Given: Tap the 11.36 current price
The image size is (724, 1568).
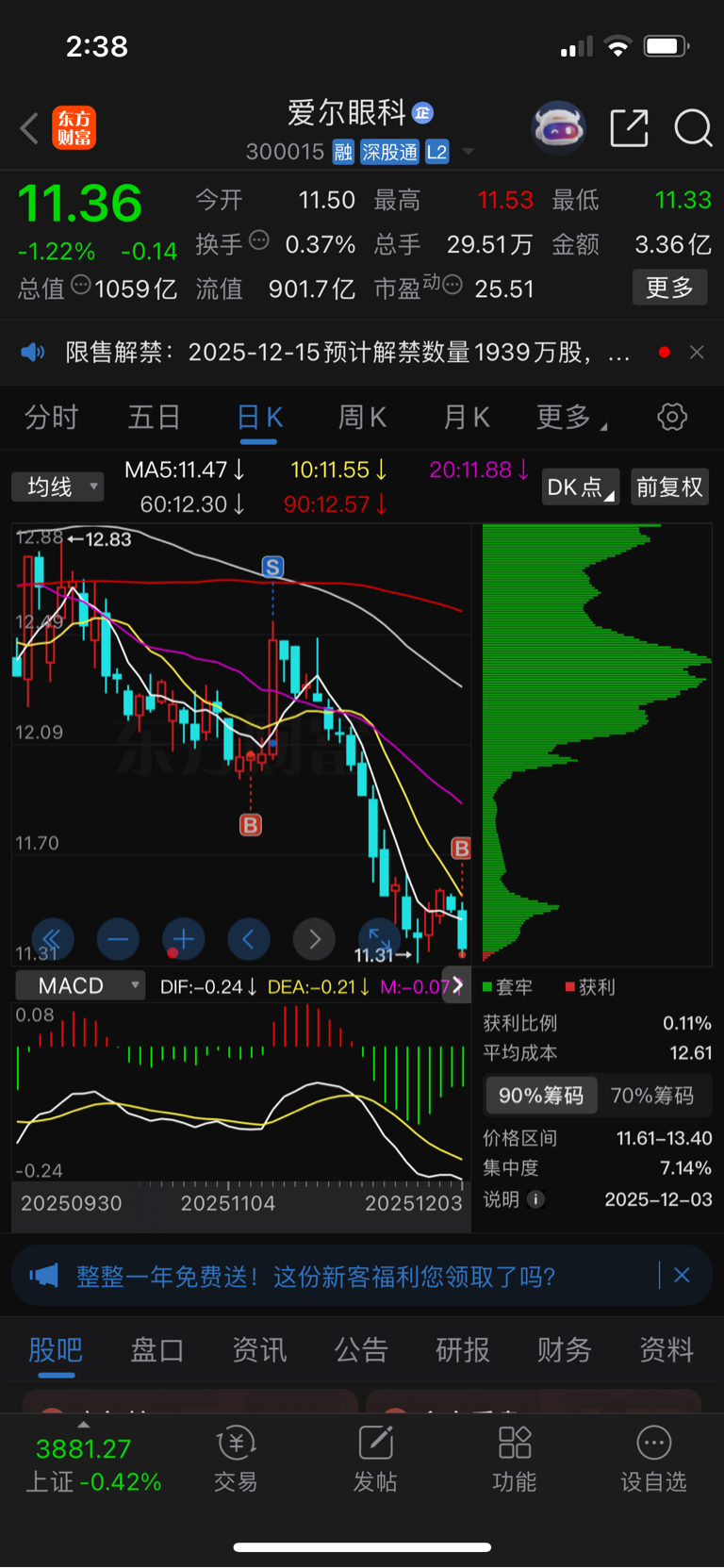Looking at the screenshot, I should point(80,204).
